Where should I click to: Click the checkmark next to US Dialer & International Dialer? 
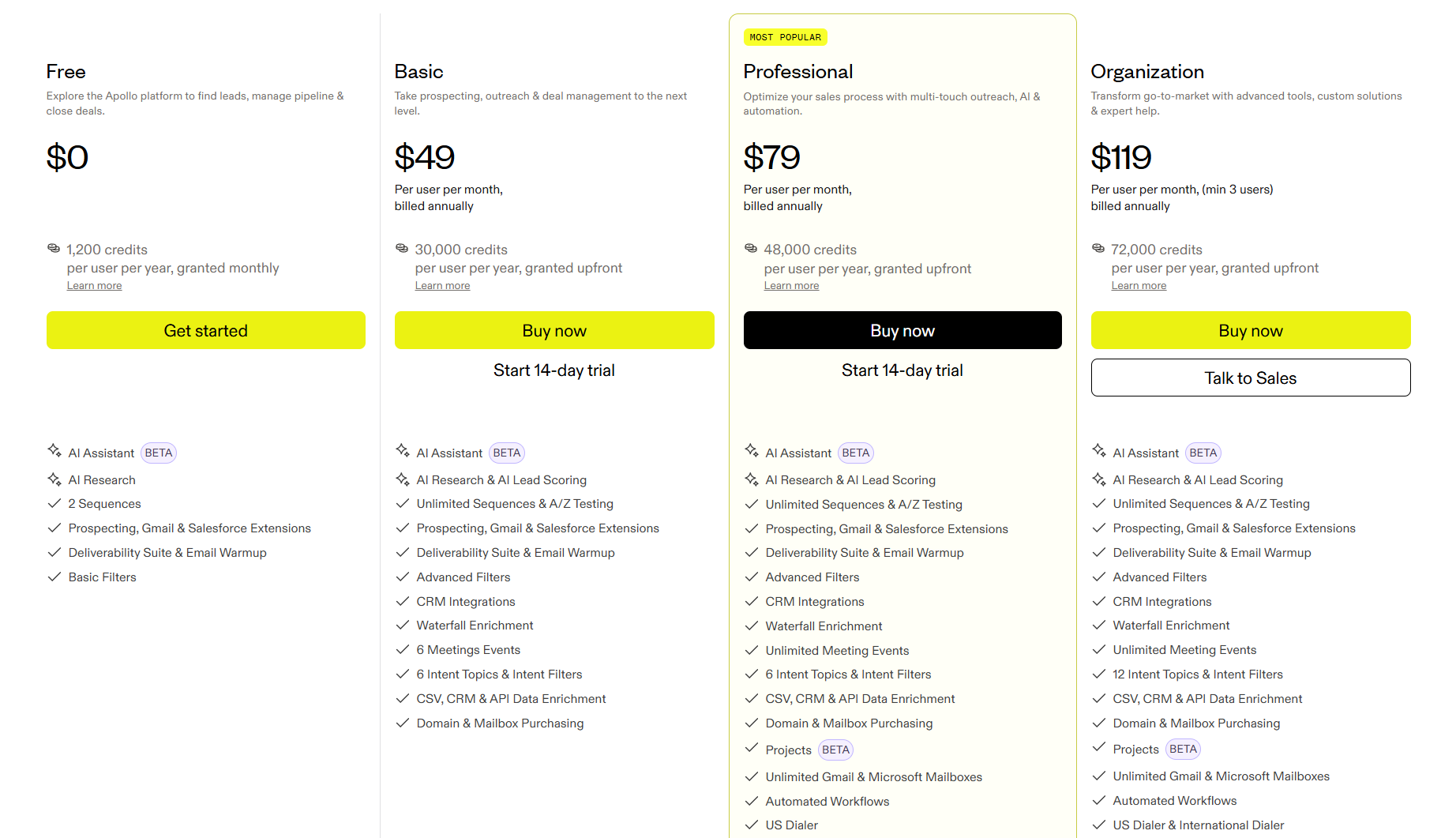(1099, 825)
